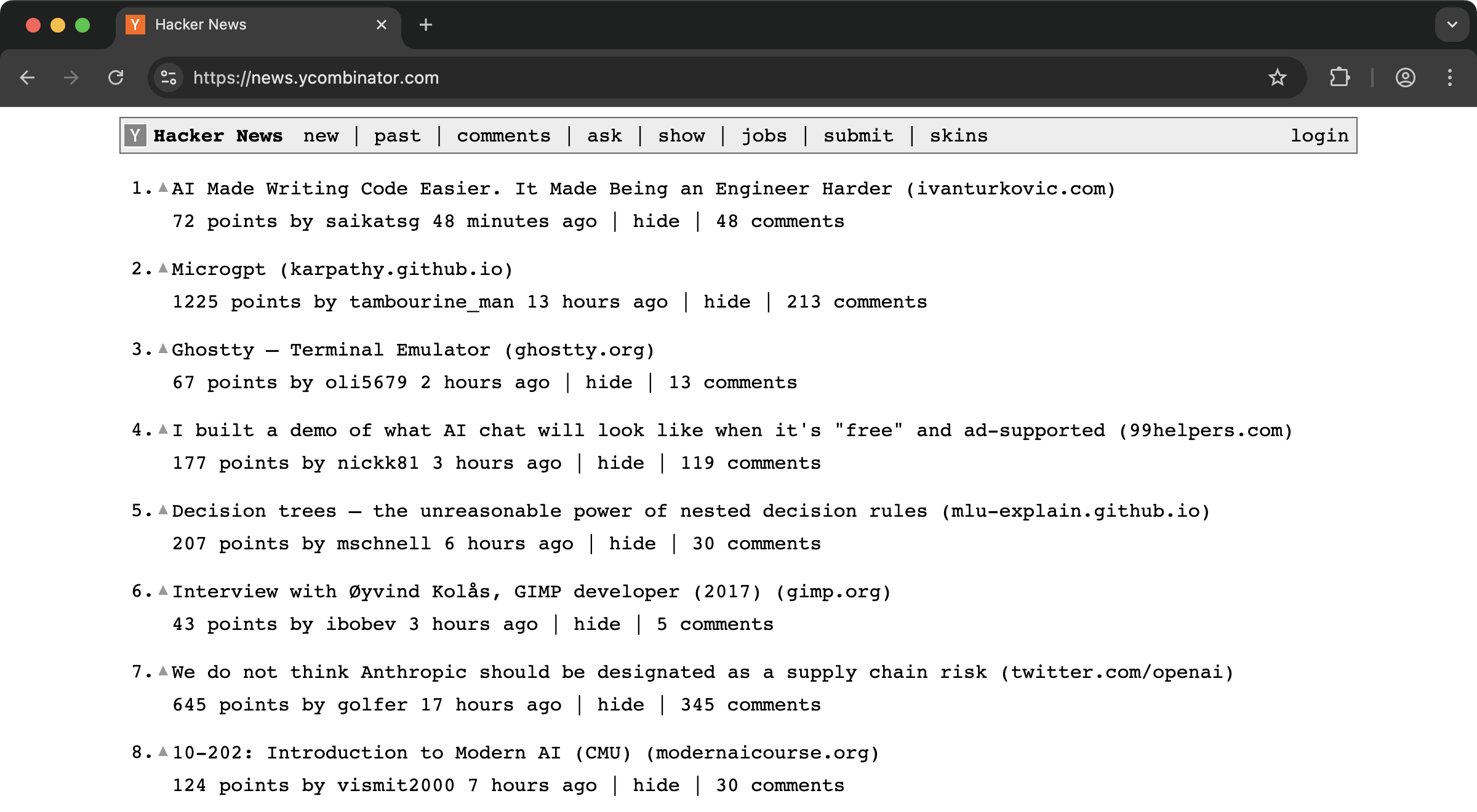Open Chrome three-dot menu
The height and width of the screenshot is (812, 1477).
pyautogui.click(x=1450, y=78)
